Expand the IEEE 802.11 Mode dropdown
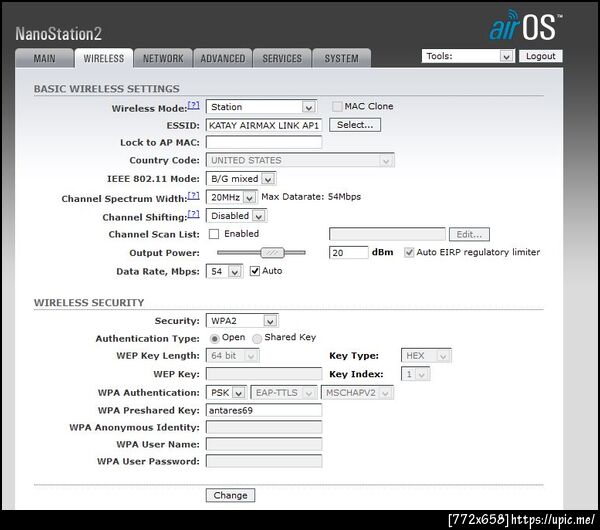Screen dimensions: 600x530 click(241, 179)
